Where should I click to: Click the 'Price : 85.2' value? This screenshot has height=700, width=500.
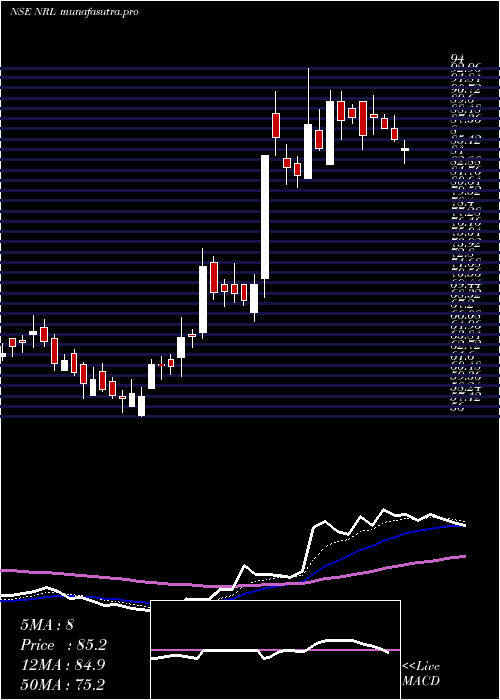(64, 645)
